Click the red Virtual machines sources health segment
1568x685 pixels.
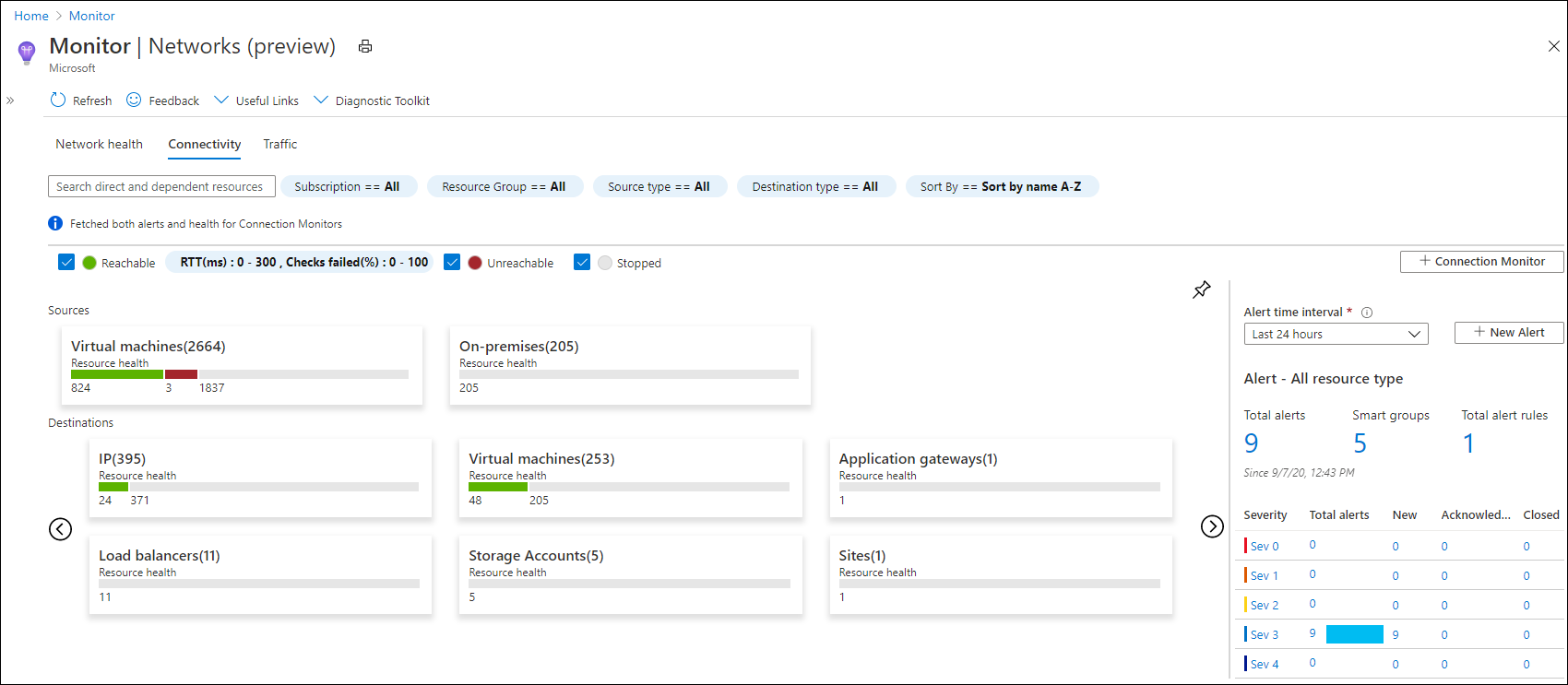click(x=181, y=374)
